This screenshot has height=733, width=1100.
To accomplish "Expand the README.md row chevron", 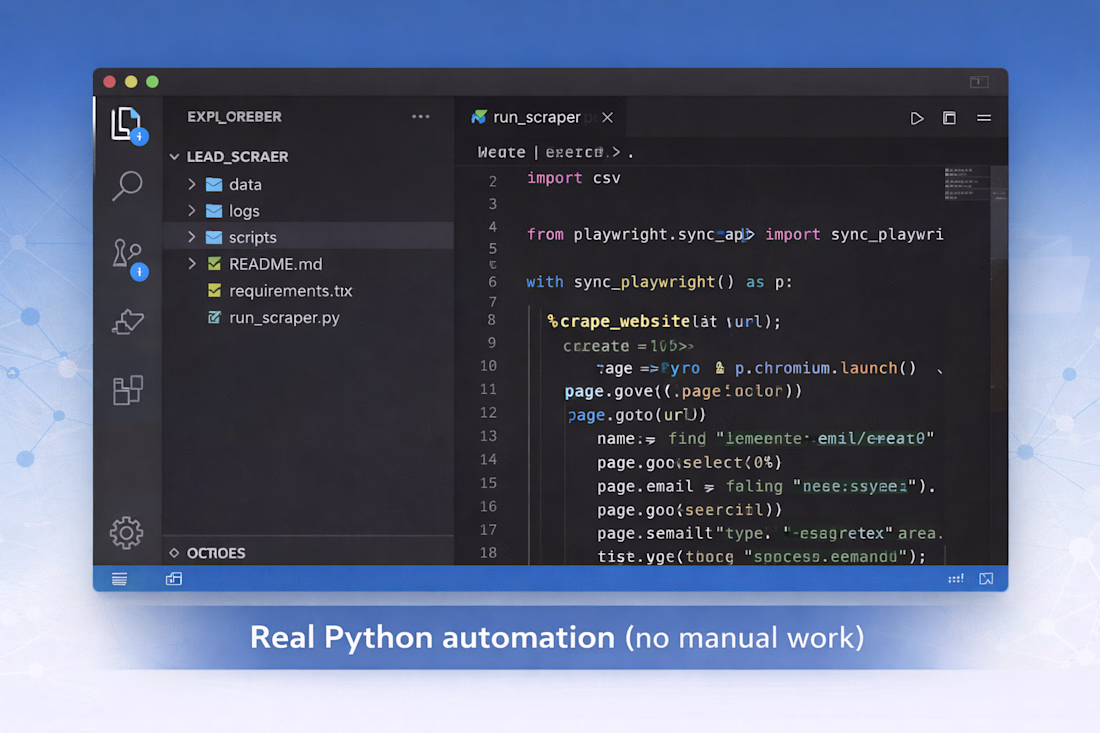I will [x=192, y=264].
